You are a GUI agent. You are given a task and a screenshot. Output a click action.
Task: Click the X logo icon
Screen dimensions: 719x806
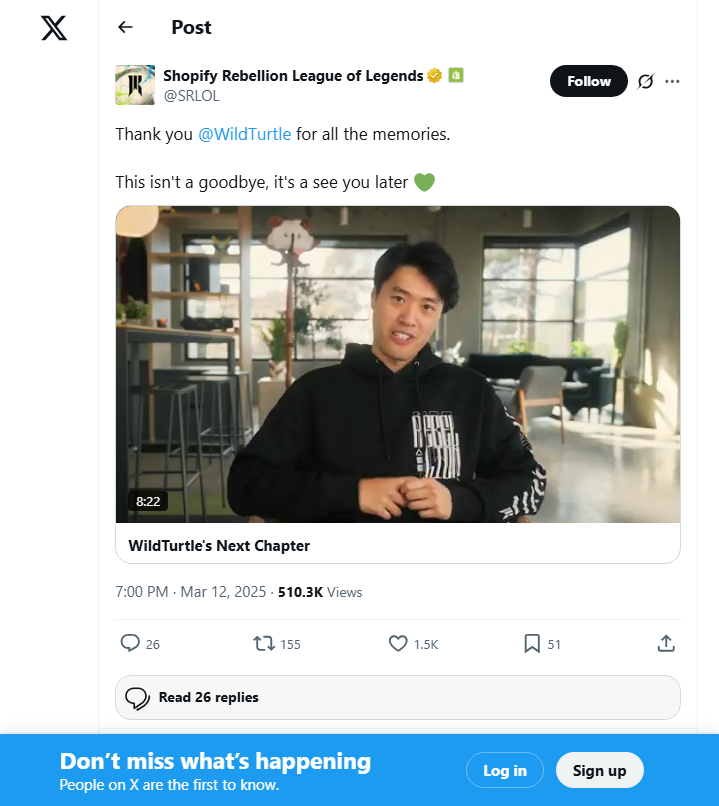54,27
